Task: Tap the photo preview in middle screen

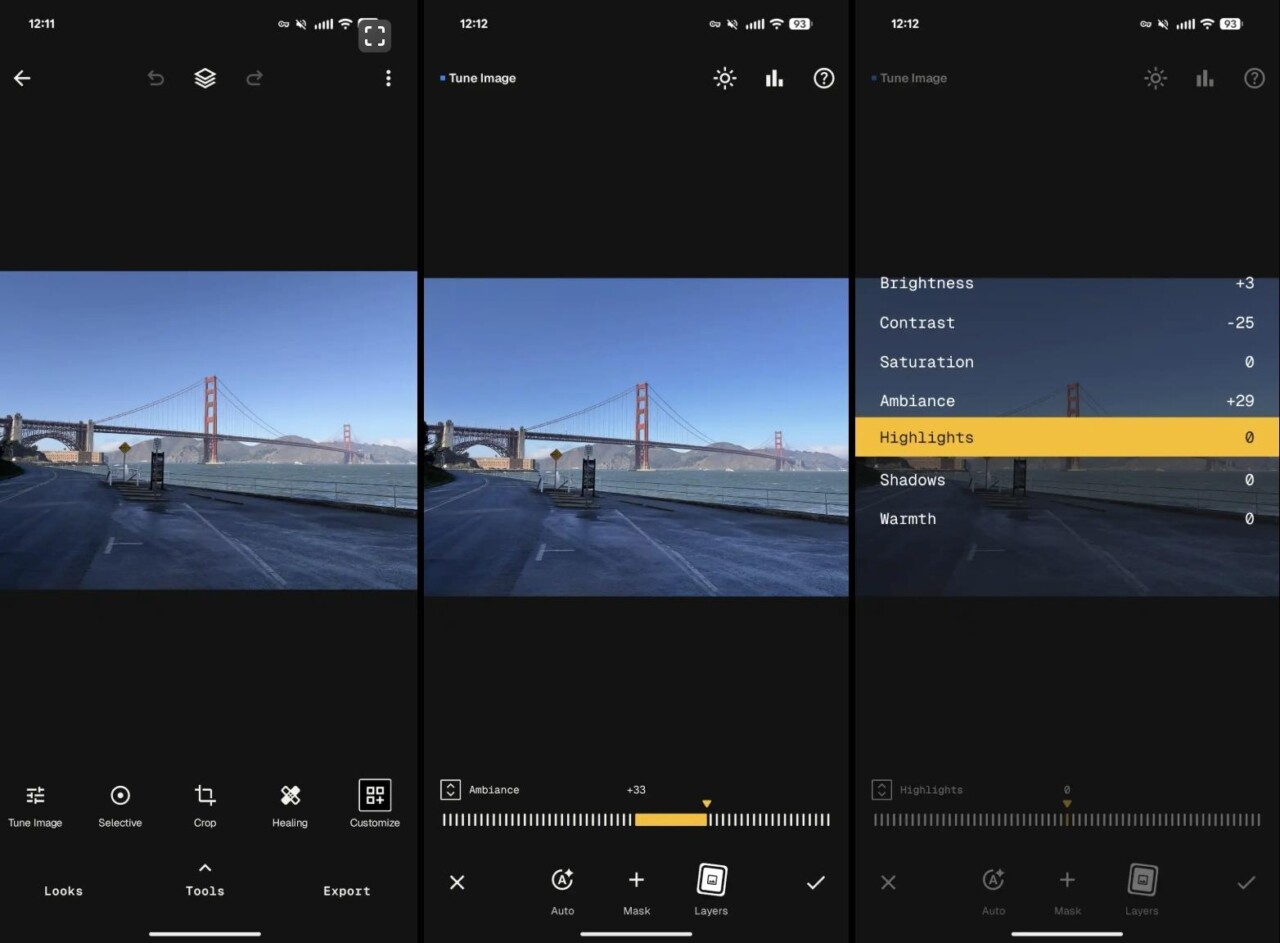Action: [x=636, y=437]
